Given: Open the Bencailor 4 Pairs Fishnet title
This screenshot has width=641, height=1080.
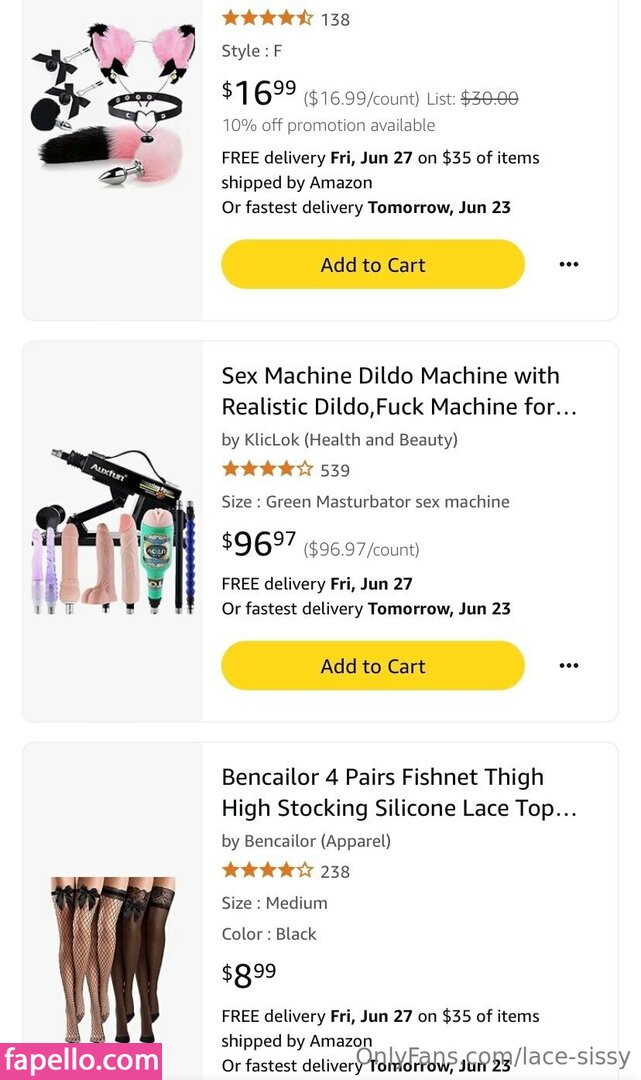Looking at the screenshot, I should [x=399, y=793].
